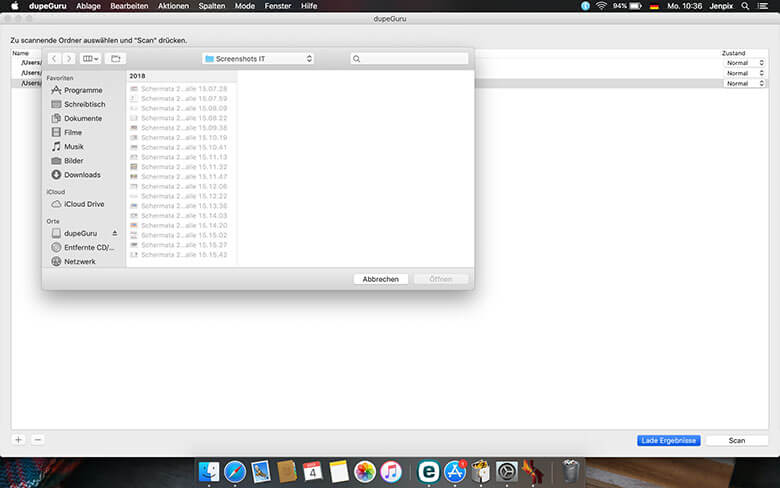
Task: Open the Bearbeiten menu
Action: pos(128,6)
